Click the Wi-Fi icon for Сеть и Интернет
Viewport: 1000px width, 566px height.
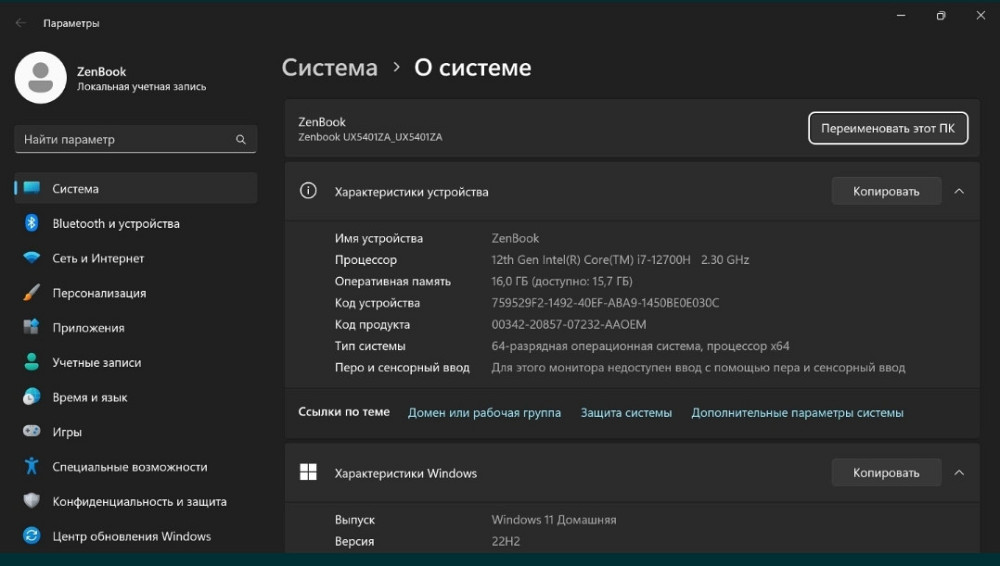point(32,258)
